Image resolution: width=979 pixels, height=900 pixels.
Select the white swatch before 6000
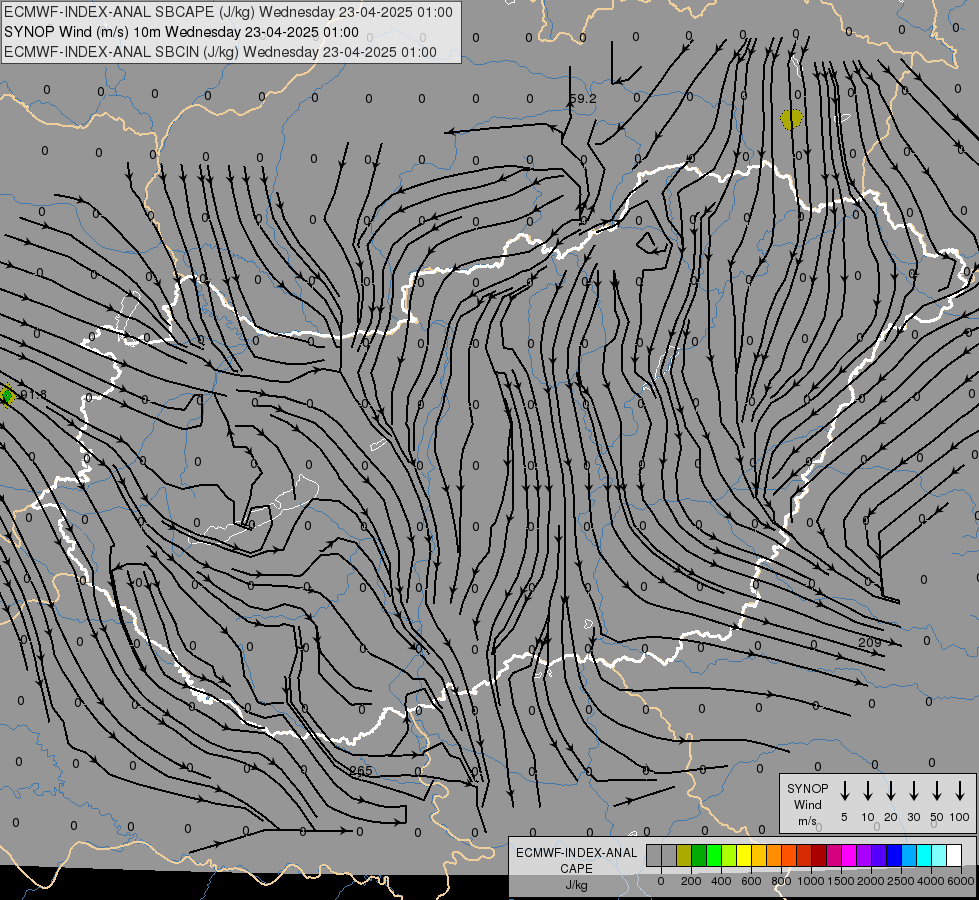tap(955, 855)
